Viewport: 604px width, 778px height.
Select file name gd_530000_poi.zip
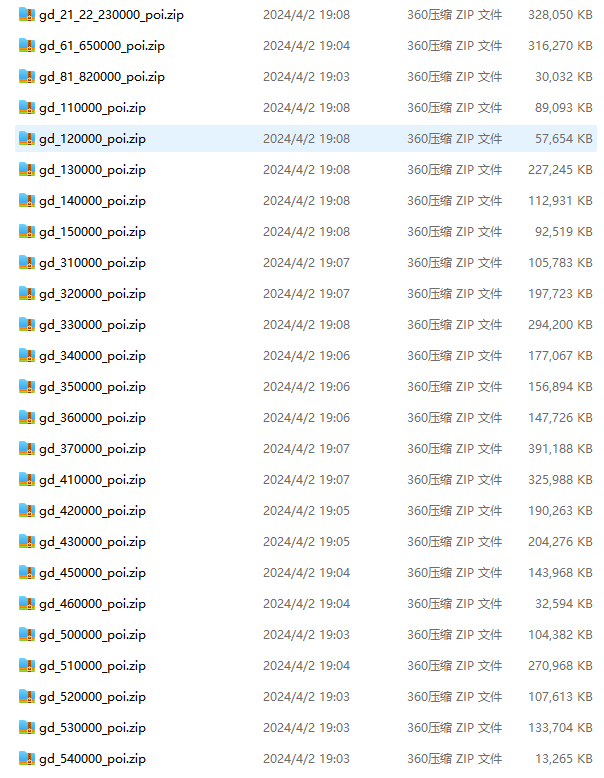click(x=93, y=728)
